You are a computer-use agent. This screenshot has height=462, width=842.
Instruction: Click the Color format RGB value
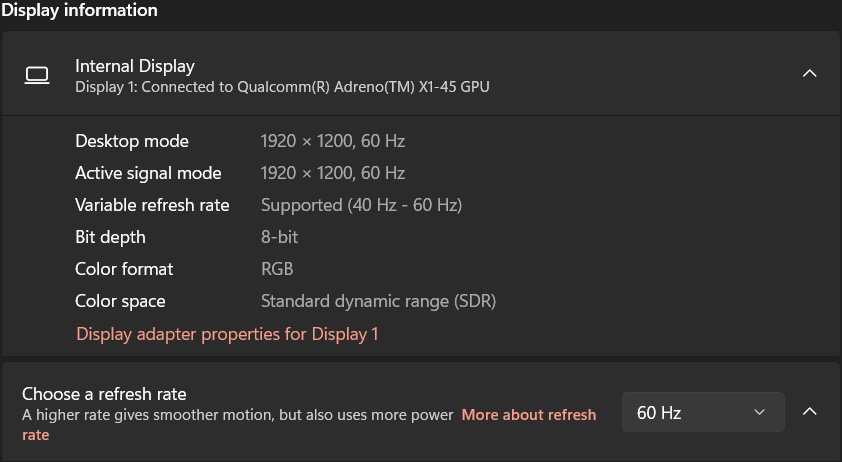(277, 269)
